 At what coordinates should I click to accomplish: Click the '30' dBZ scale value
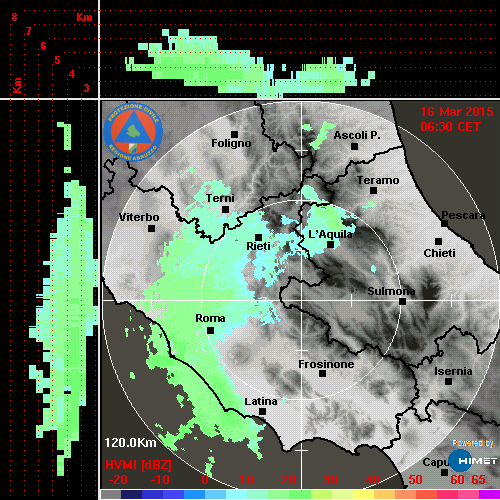tap(330, 480)
